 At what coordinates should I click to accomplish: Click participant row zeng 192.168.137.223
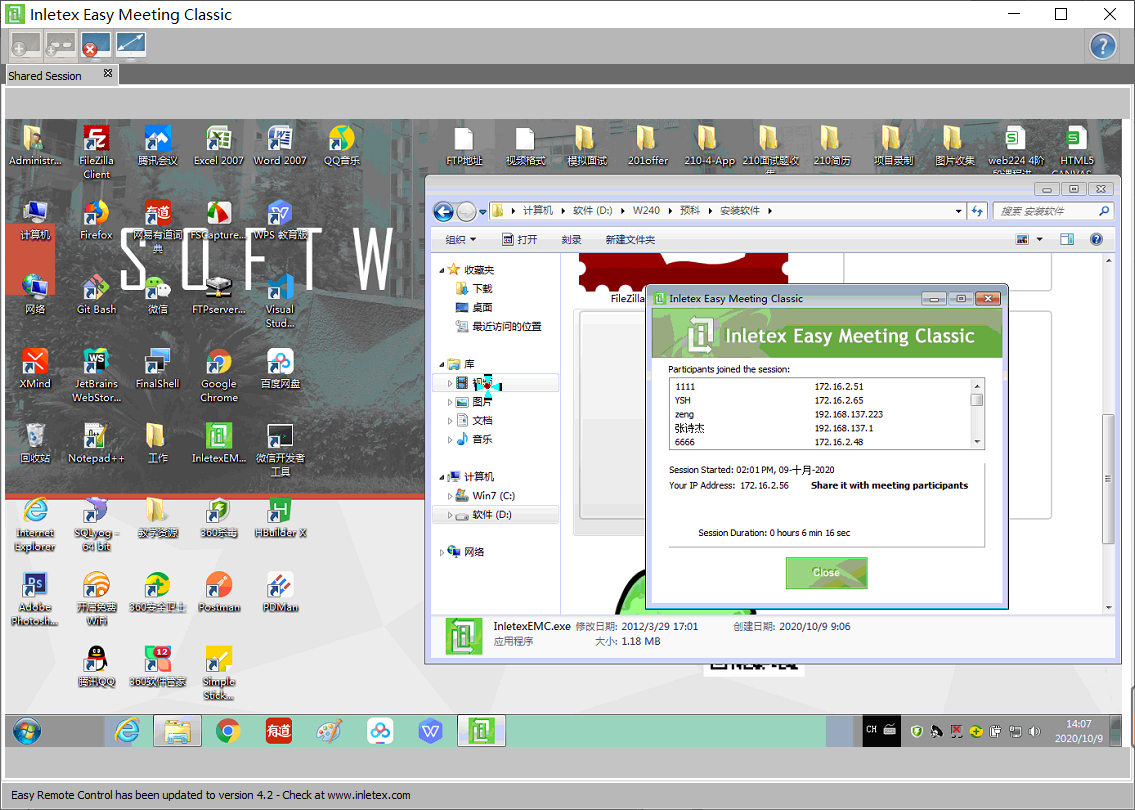point(819,415)
